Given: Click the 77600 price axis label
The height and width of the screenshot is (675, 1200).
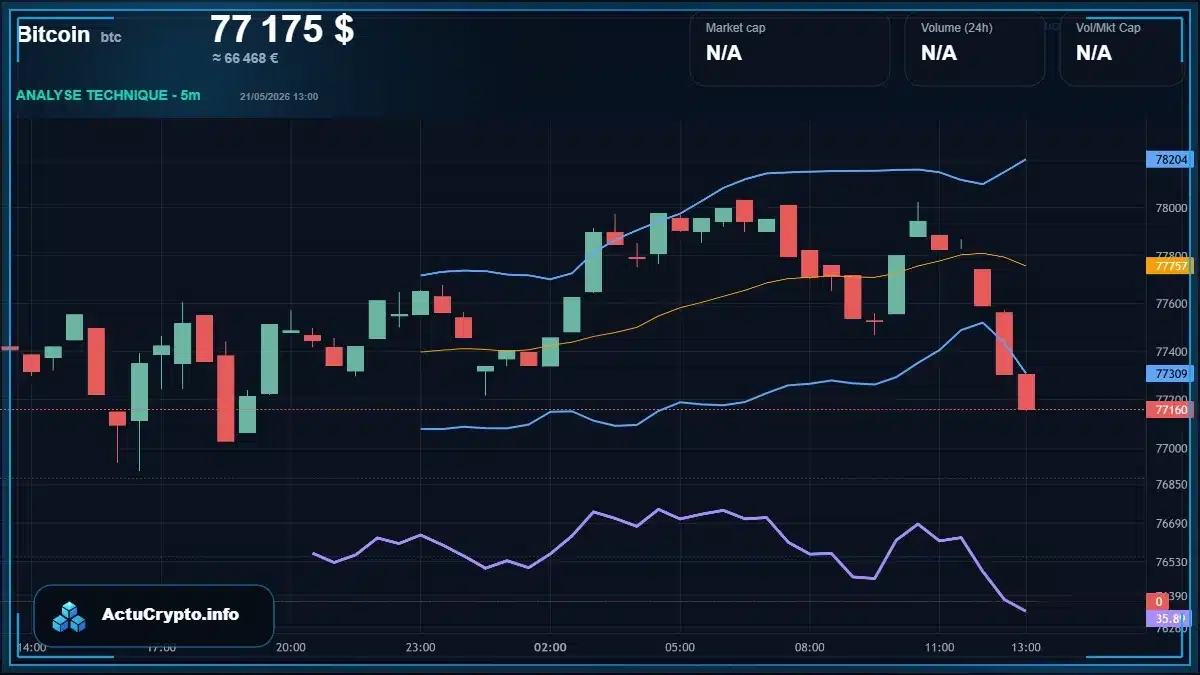Looking at the screenshot, I should [x=1171, y=304].
